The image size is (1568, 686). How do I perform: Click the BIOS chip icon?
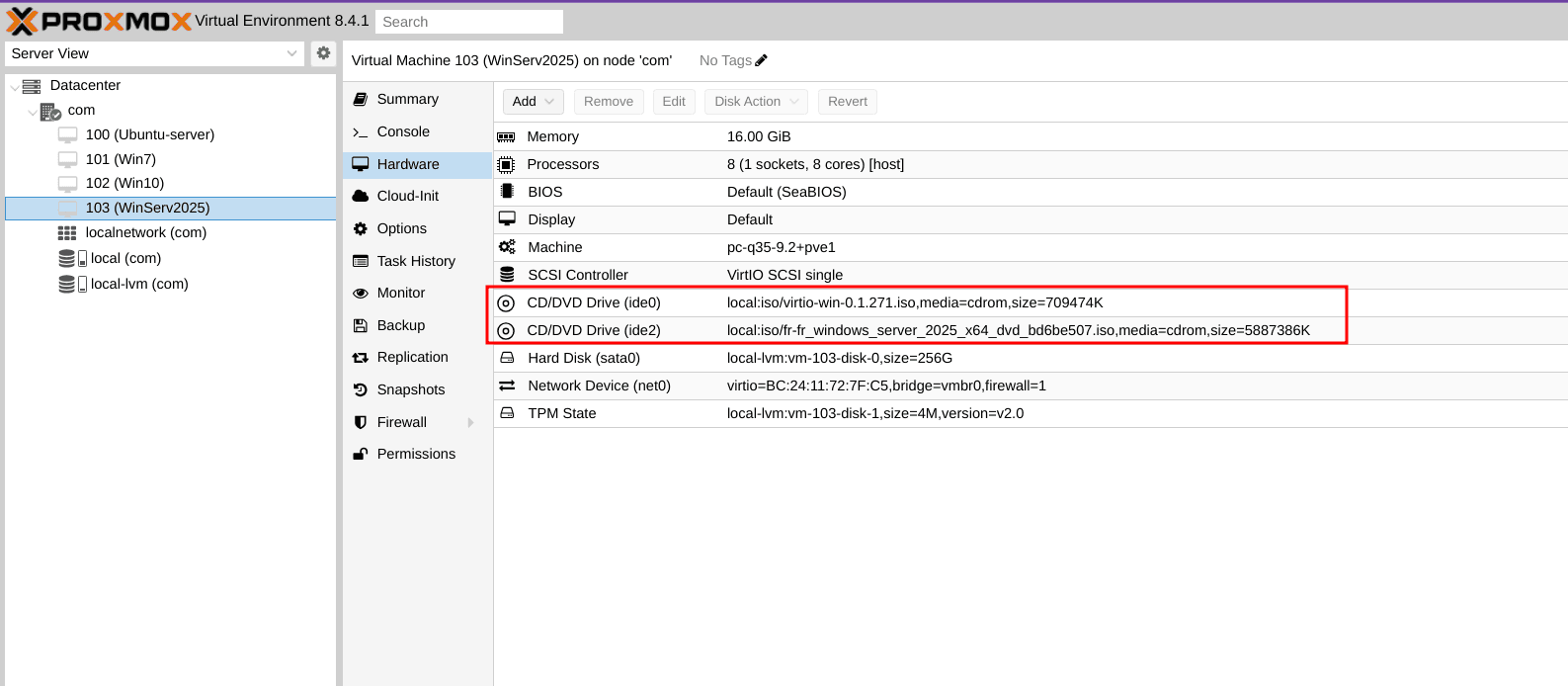click(507, 192)
